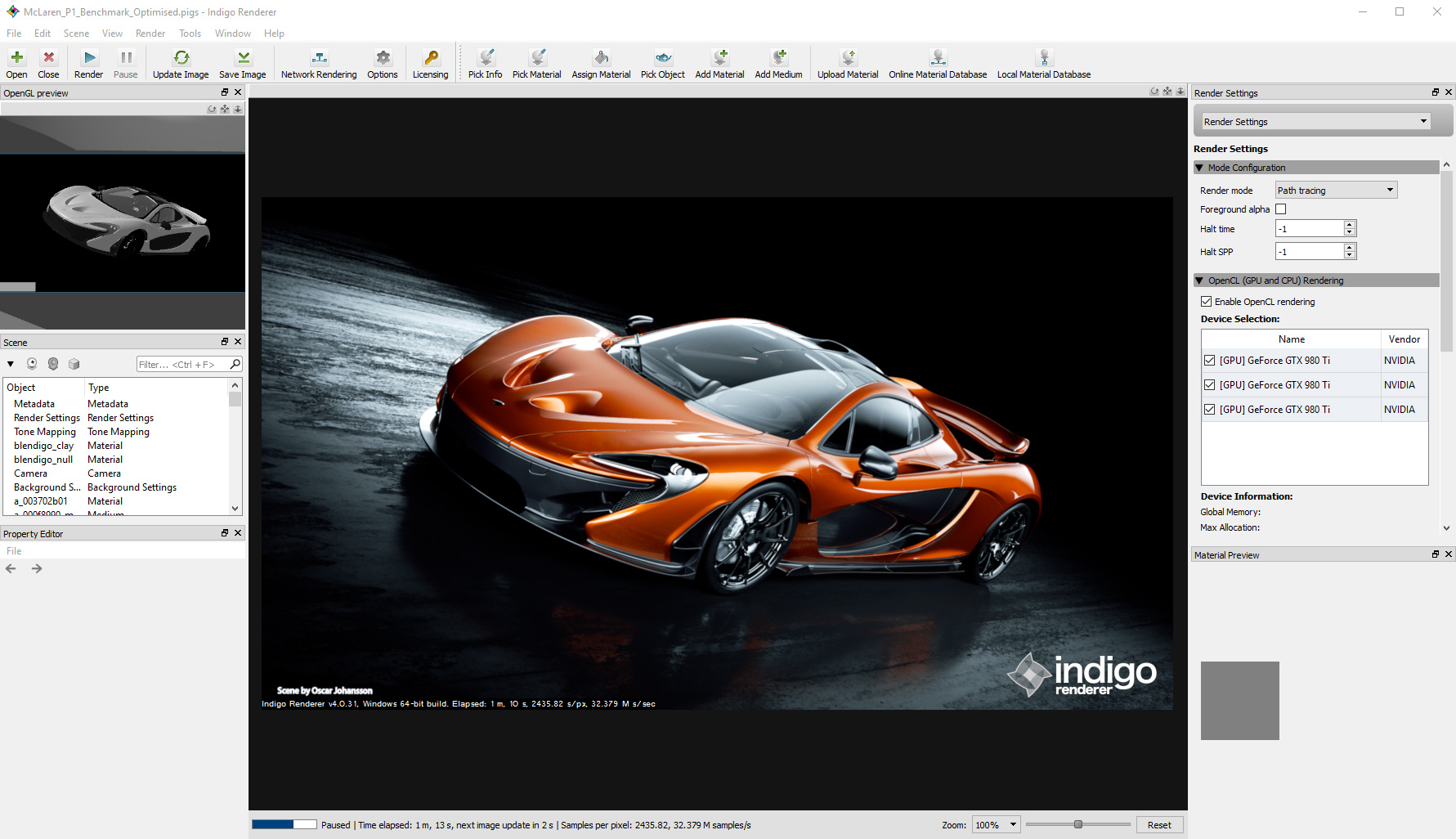Select the Pick Object tool
This screenshot has height=839, width=1456.
663,64
